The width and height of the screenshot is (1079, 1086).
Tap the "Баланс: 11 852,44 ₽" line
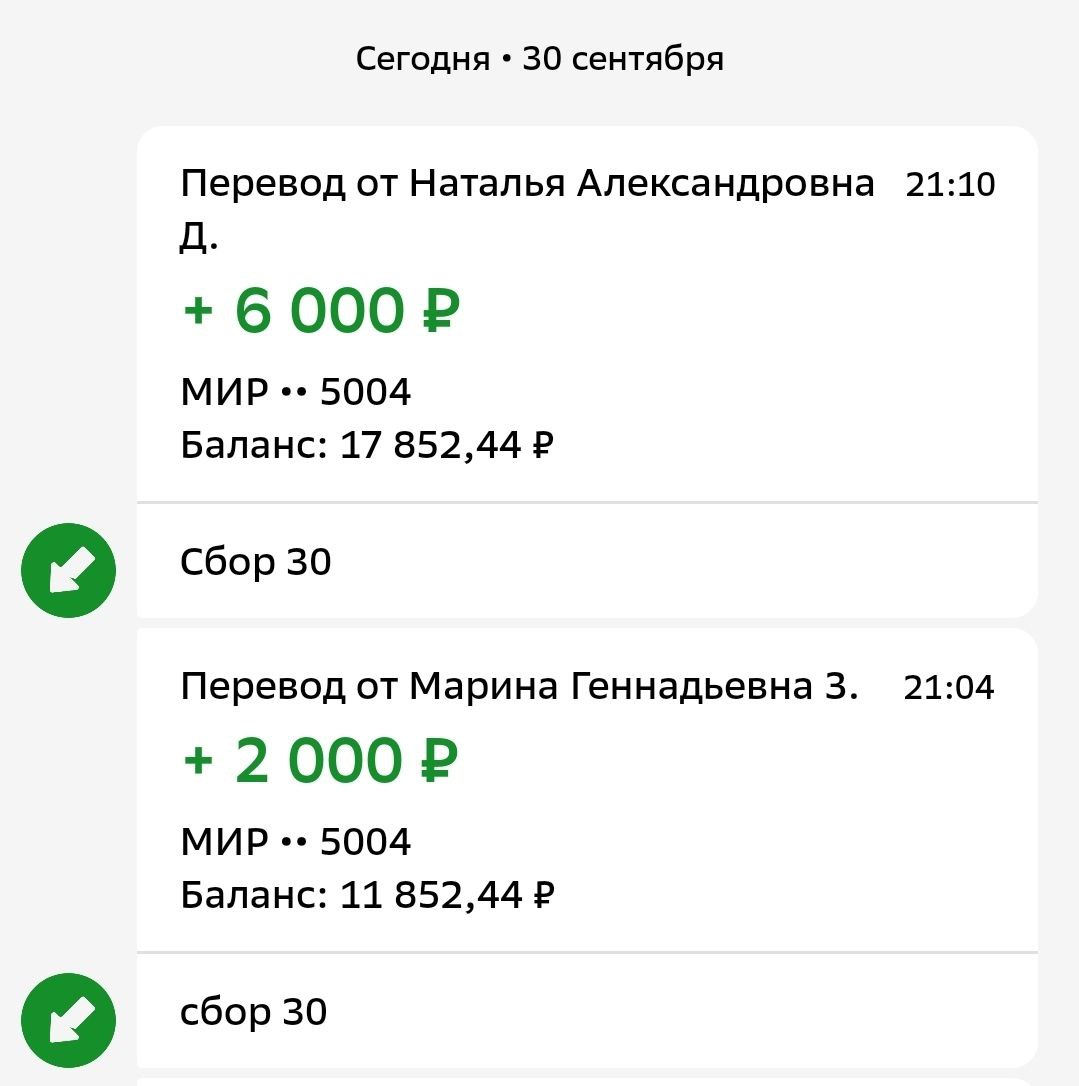point(366,895)
